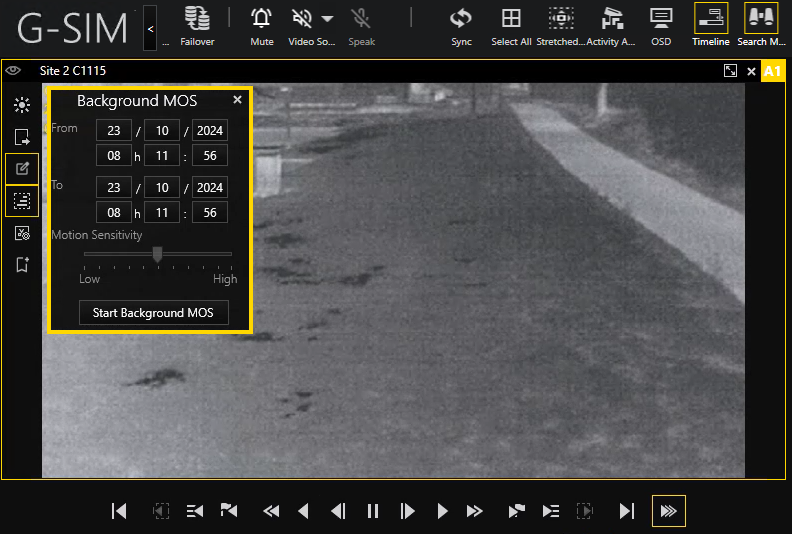Screen dimensions: 792x534
Task: Expand viewer to full size icon
Action: coord(731,71)
